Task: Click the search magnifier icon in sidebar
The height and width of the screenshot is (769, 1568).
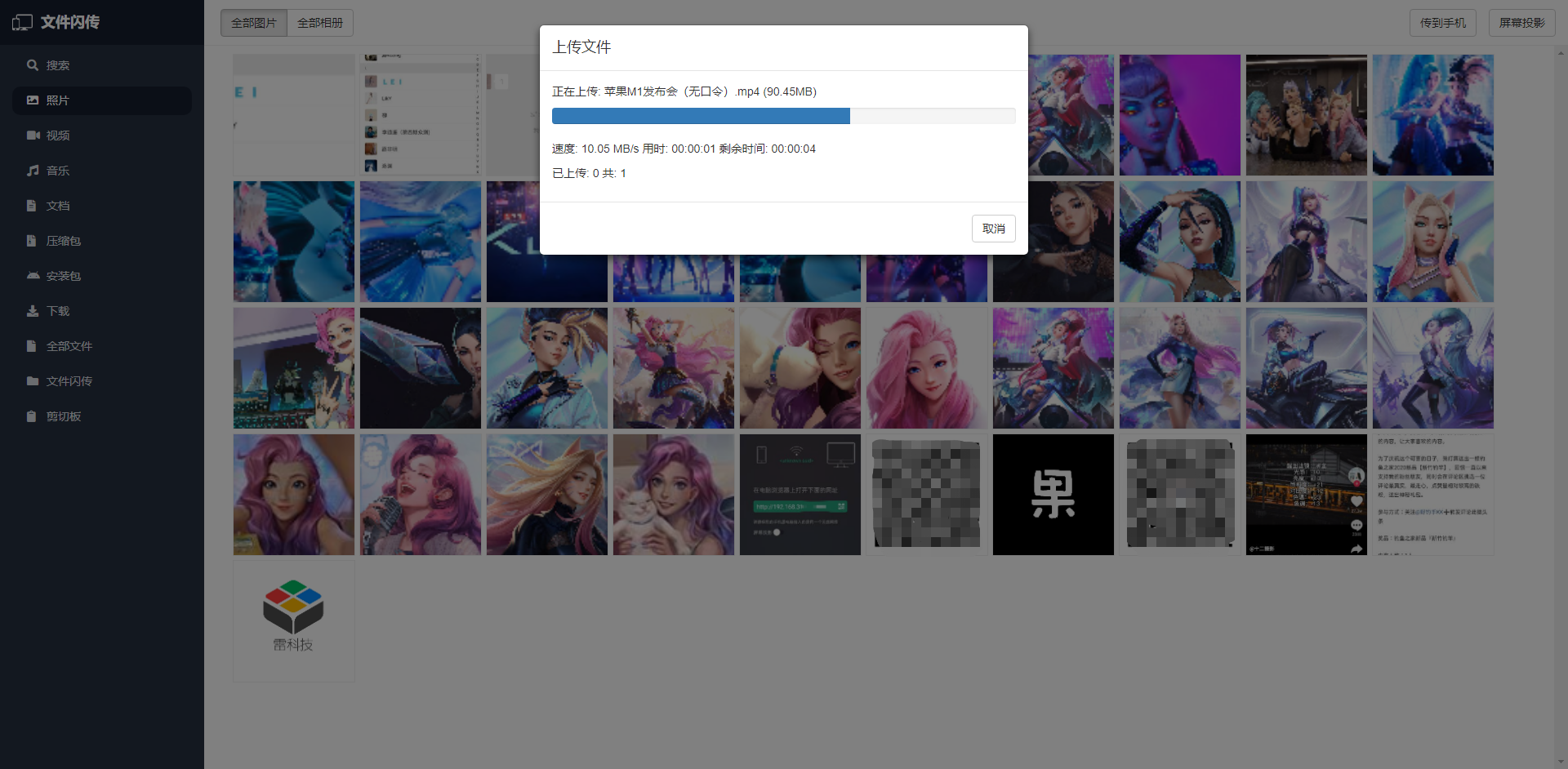Action: coord(33,65)
